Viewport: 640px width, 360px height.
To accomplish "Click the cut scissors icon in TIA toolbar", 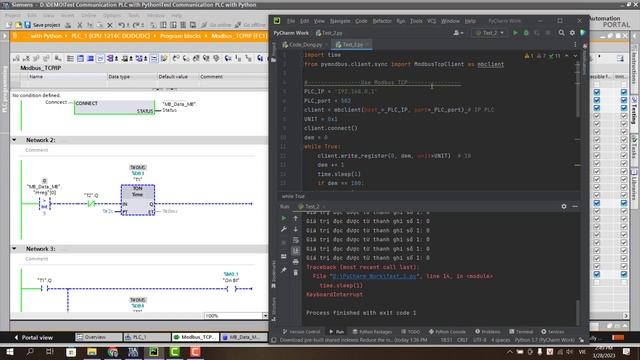I will (x=80, y=25).
